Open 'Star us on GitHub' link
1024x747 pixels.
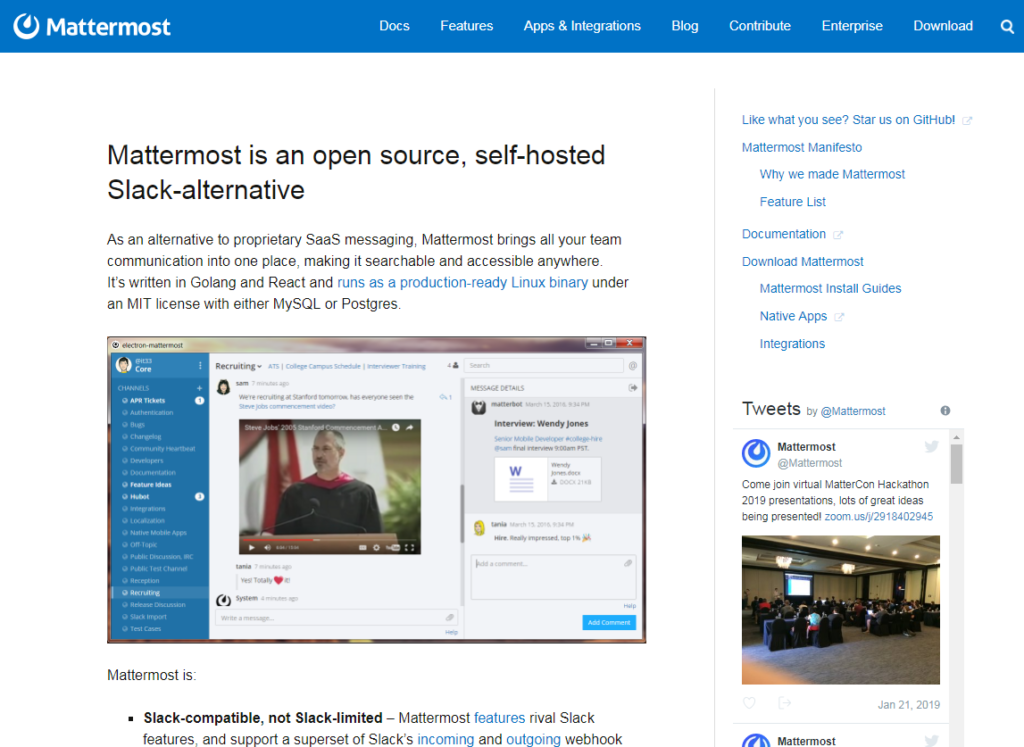click(848, 120)
